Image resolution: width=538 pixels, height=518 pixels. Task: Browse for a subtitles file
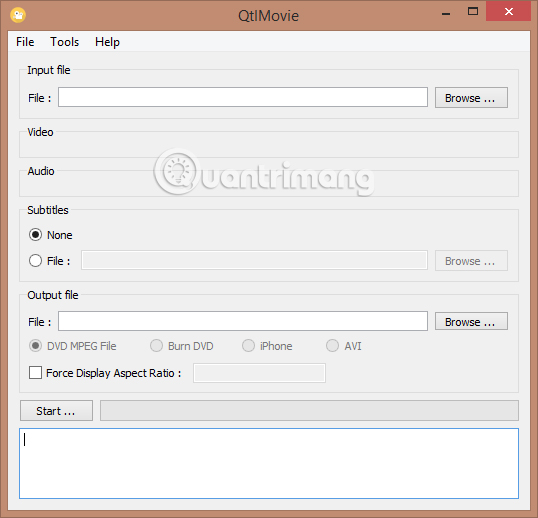[x=471, y=260]
